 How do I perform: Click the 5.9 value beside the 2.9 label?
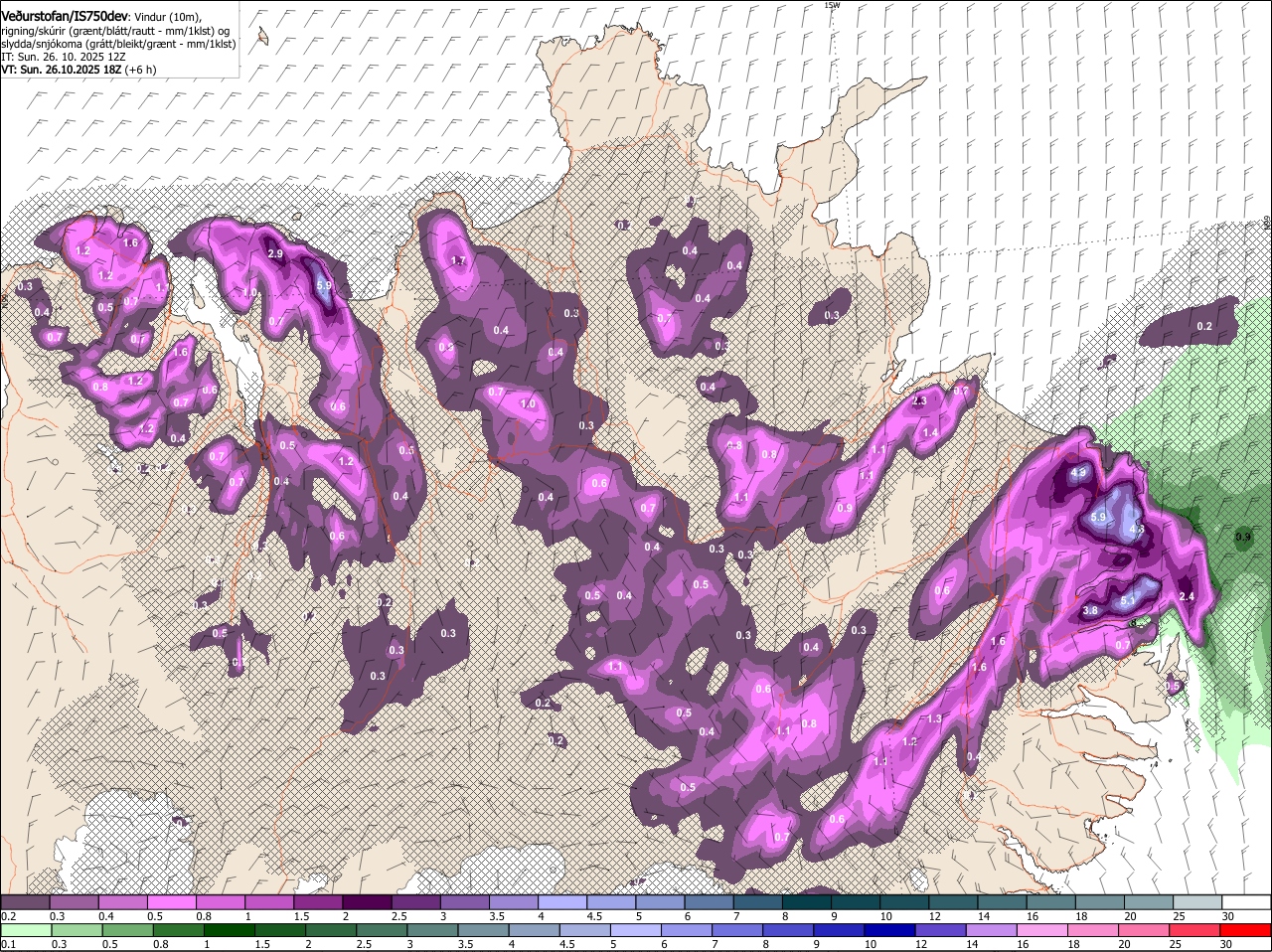click(323, 285)
